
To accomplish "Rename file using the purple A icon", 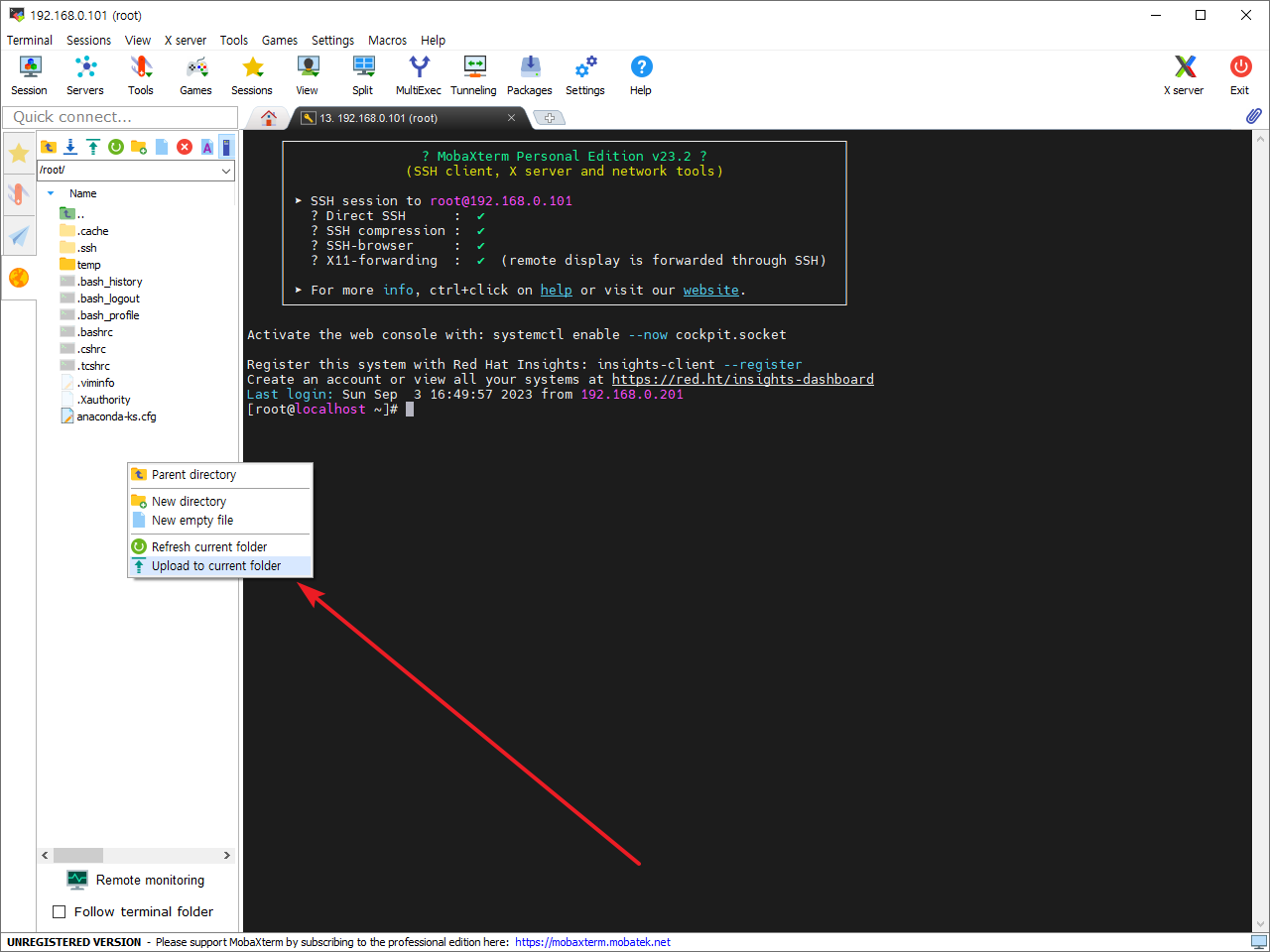I will pos(207,147).
